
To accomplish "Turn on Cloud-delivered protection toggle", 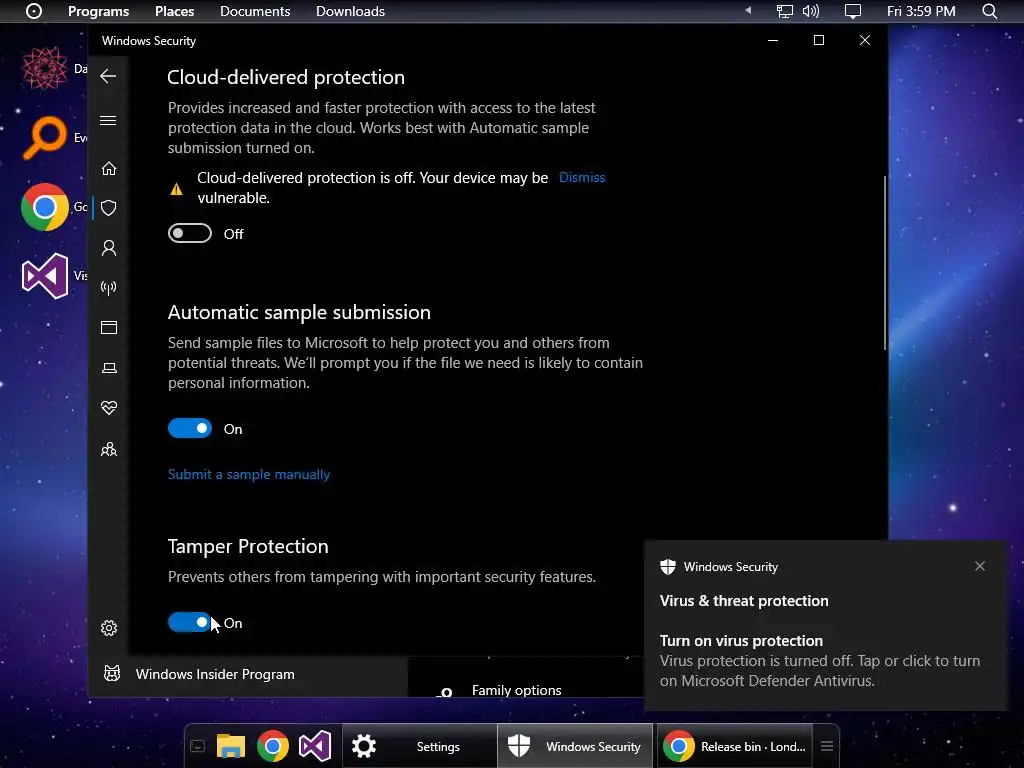I will pos(190,233).
